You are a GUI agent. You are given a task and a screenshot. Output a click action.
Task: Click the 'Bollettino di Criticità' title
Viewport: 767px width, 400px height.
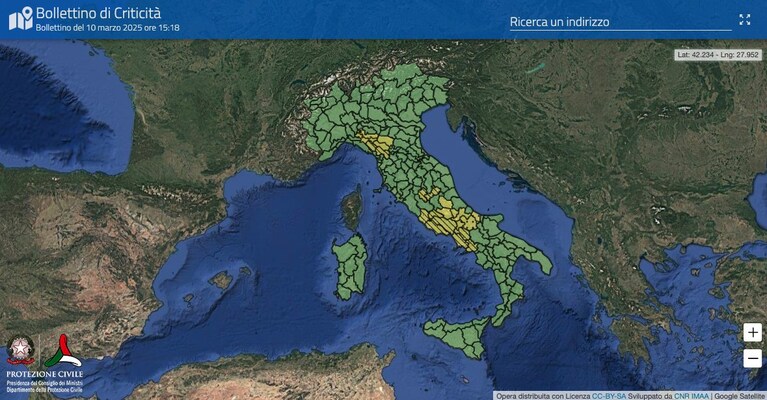pos(98,13)
